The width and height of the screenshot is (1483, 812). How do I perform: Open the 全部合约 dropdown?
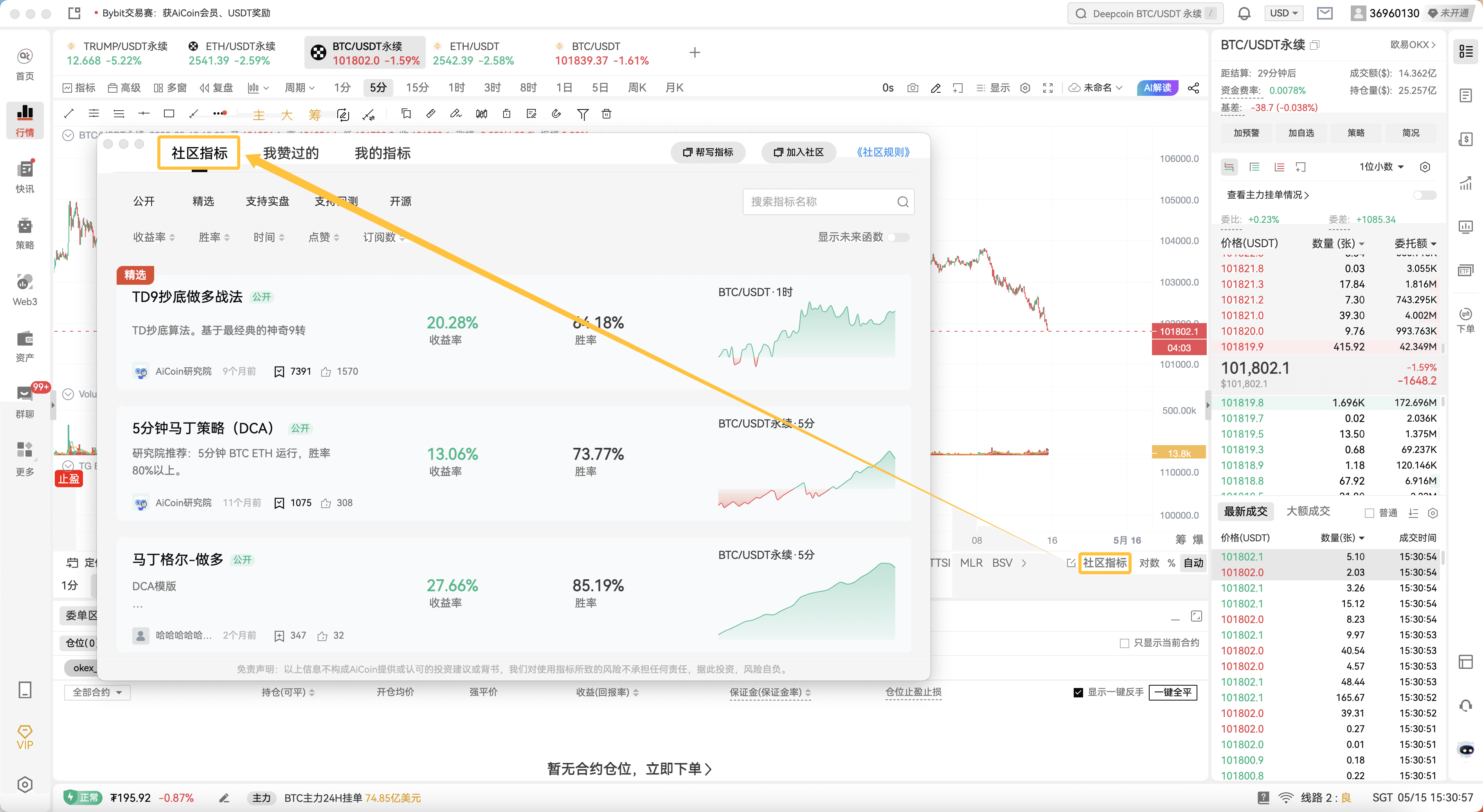(97, 692)
